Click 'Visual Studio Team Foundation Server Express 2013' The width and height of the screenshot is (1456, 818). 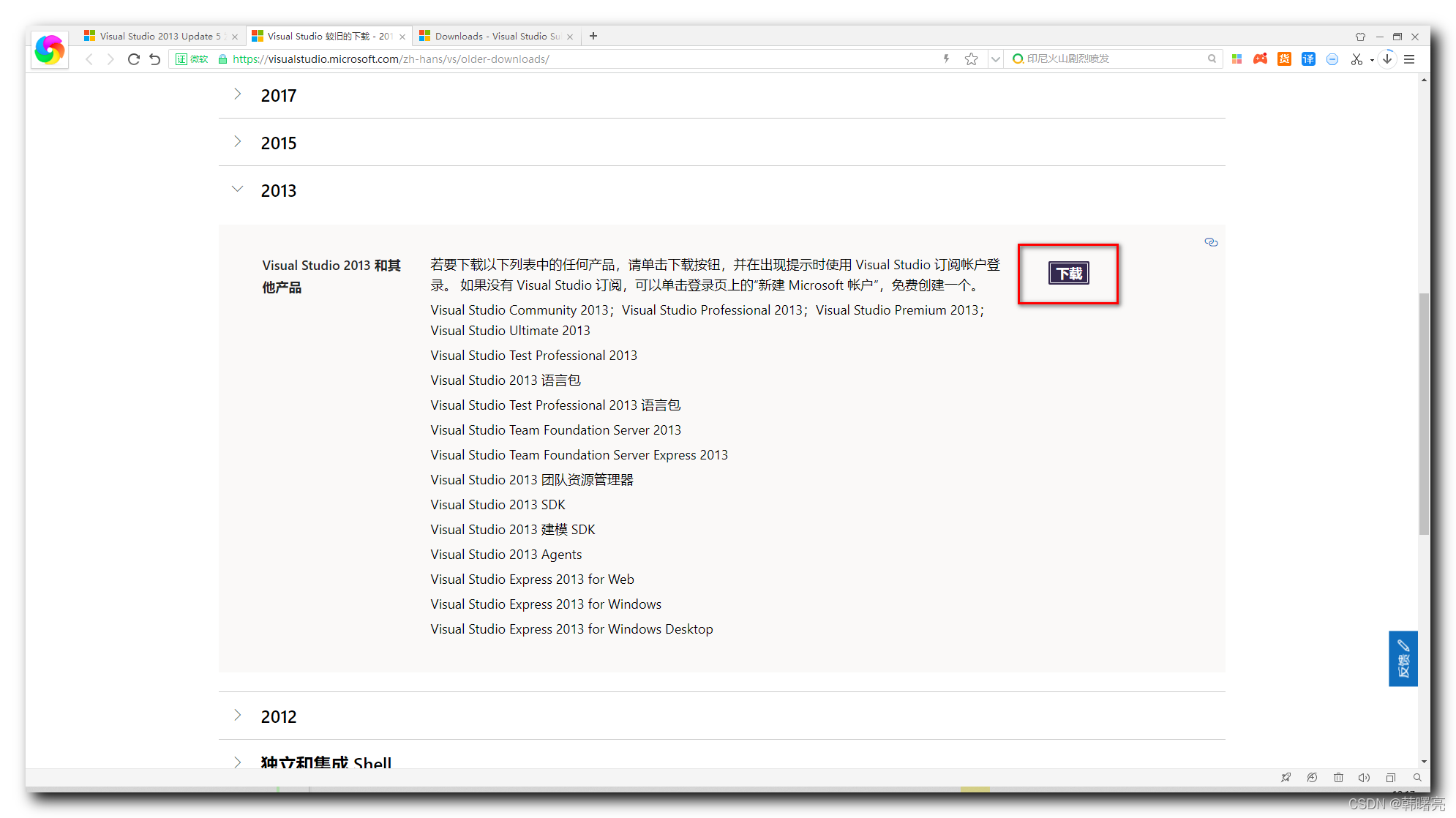pos(579,455)
